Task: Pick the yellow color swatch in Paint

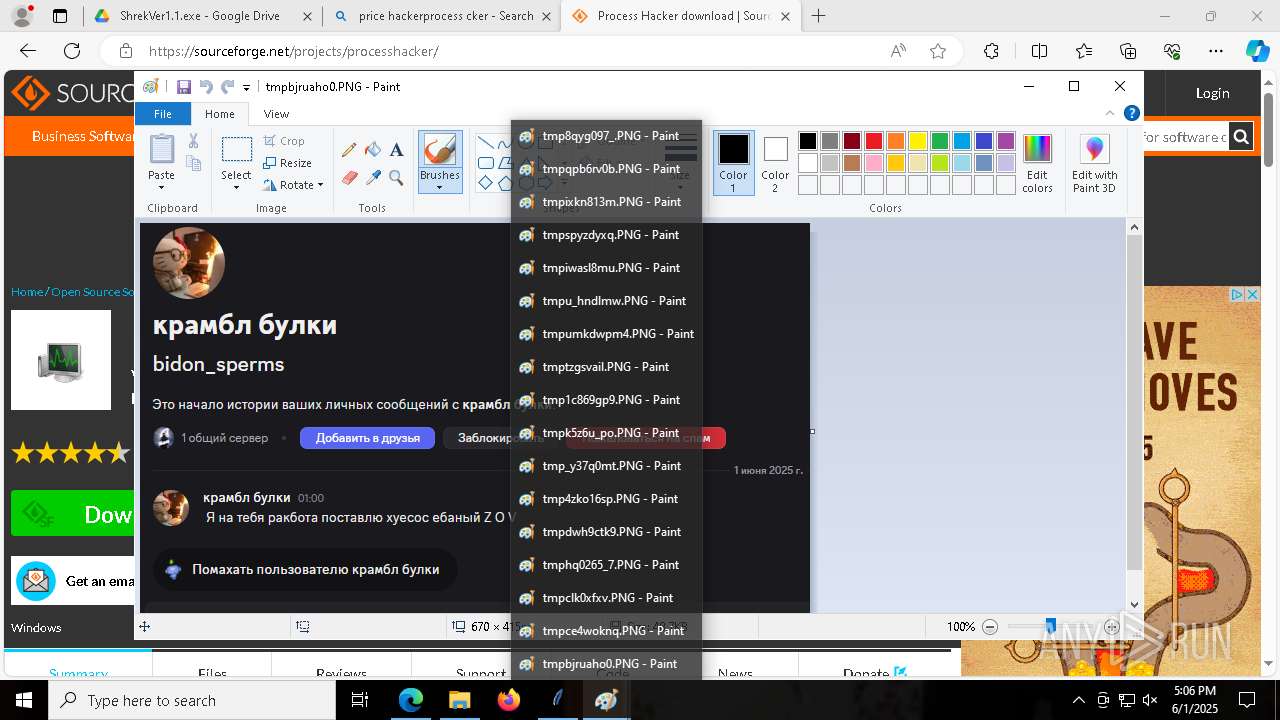Action: pos(917,141)
